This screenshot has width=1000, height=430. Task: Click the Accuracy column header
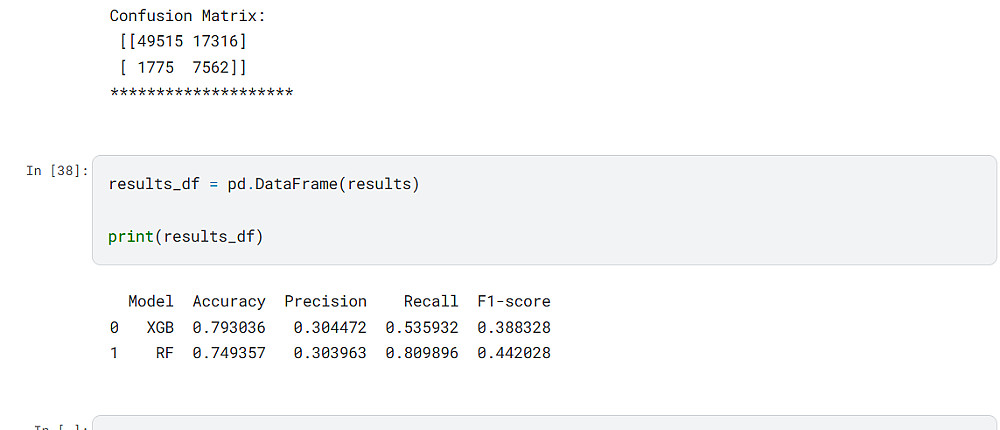pyautogui.click(x=229, y=301)
